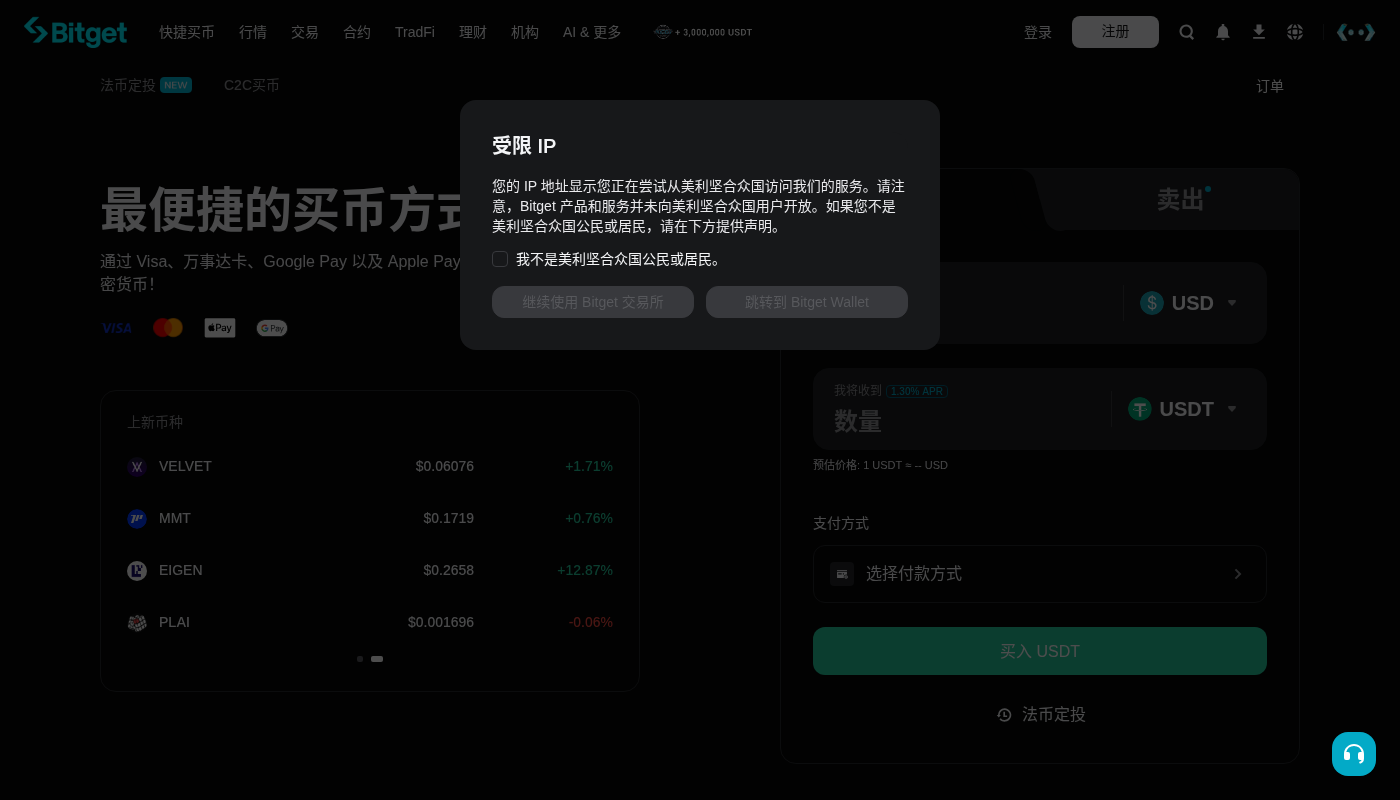The height and width of the screenshot is (800, 1400).
Task: Click the 预估价格 estimate text
Action: [880, 465]
